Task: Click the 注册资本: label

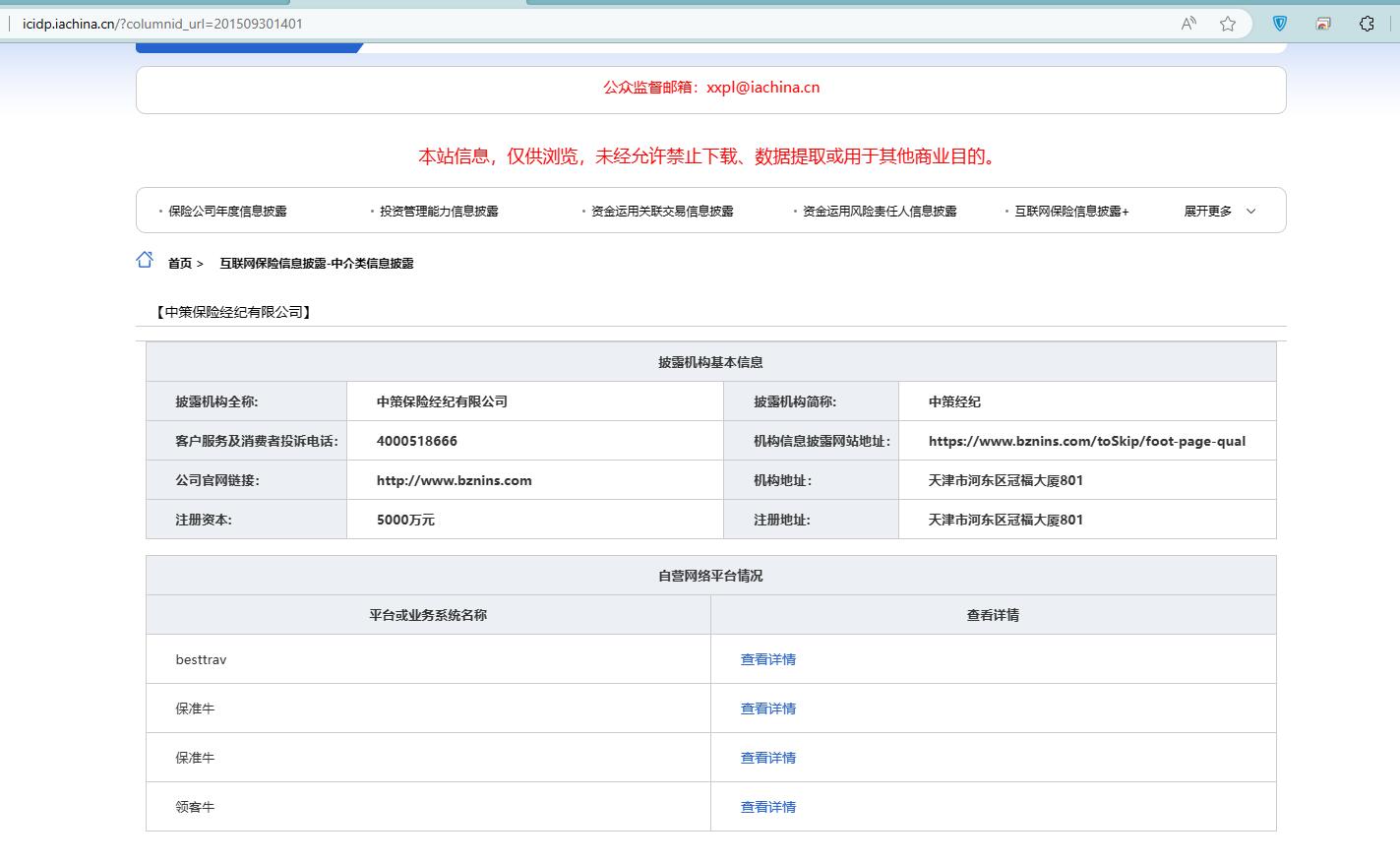Action: click(x=204, y=520)
